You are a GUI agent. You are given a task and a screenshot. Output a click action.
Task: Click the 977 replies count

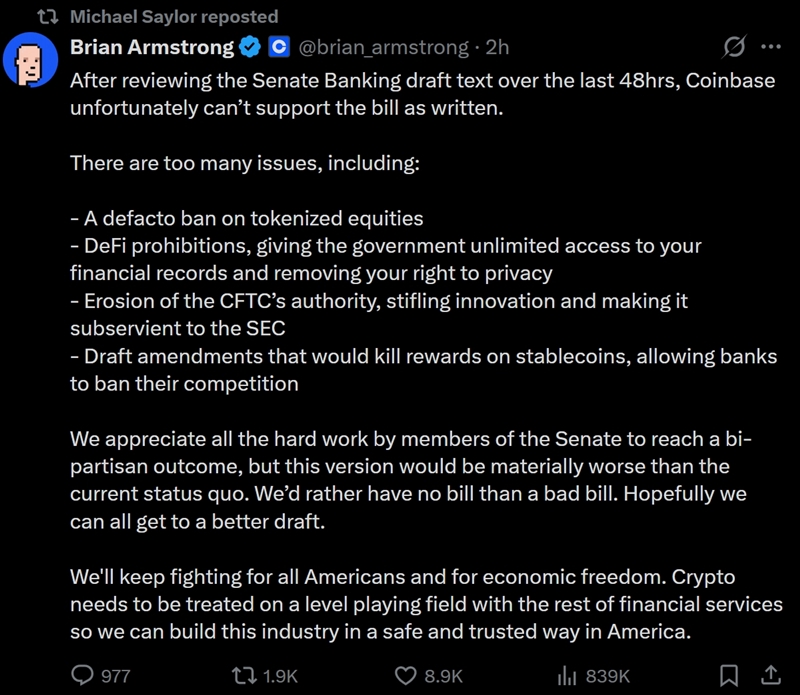116,676
